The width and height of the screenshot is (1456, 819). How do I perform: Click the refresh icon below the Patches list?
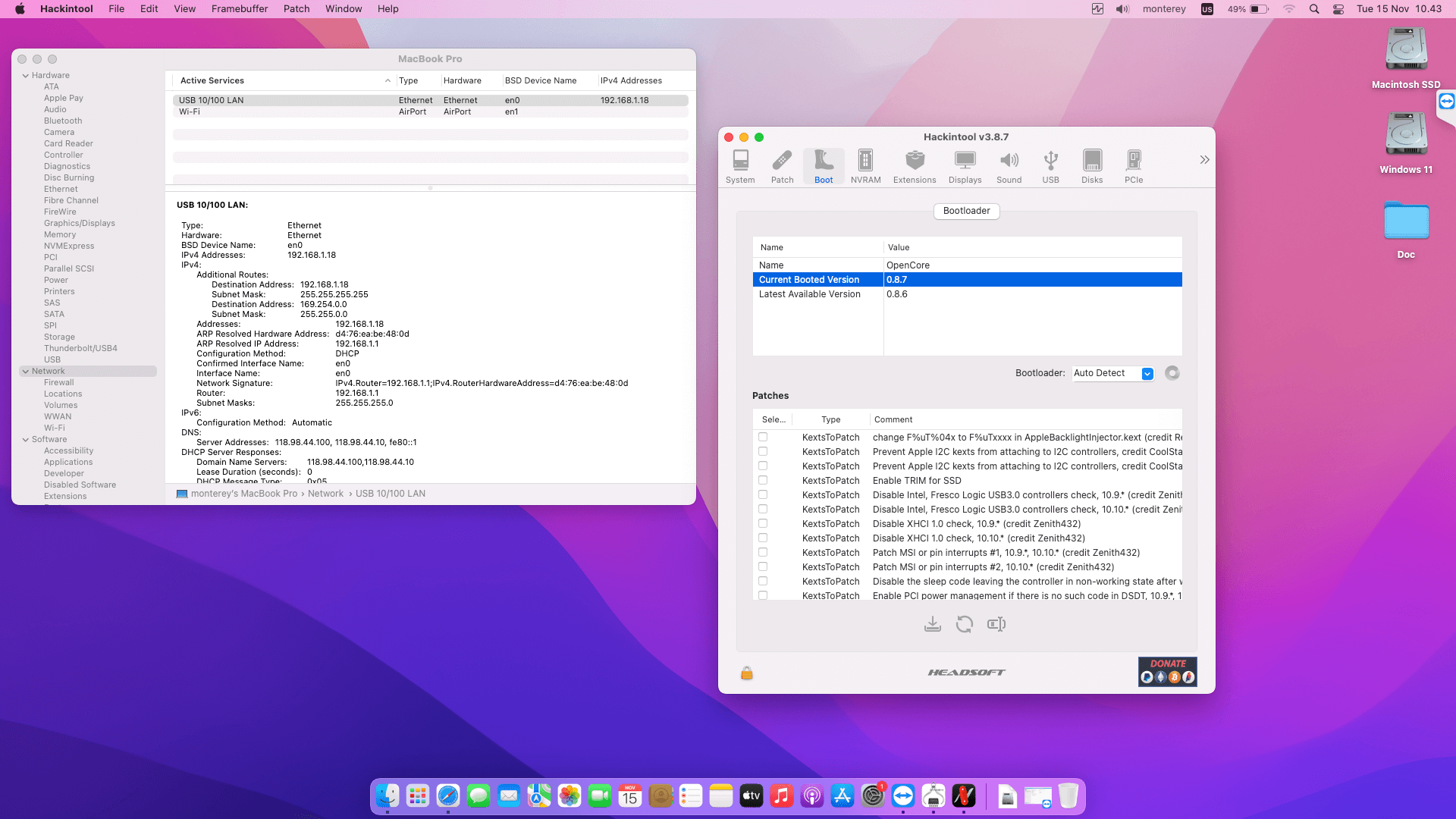coord(965,624)
